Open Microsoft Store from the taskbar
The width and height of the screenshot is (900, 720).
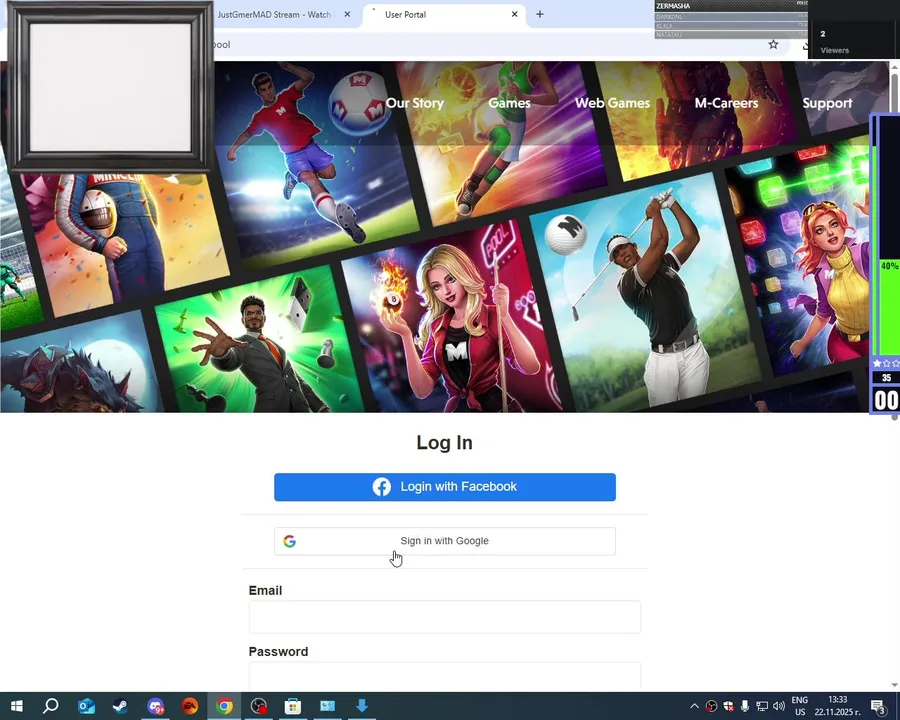[x=293, y=706]
